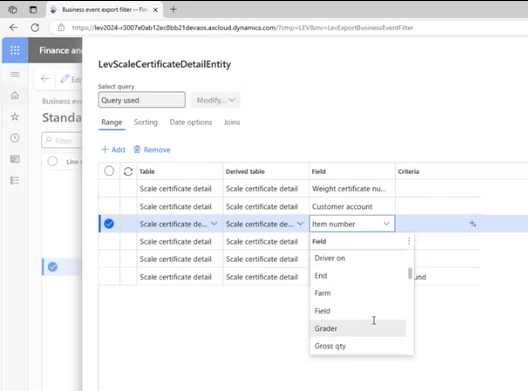This screenshot has width=528, height=391.
Task: Toggle the select-all circle in grid header
Action: click(109, 171)
